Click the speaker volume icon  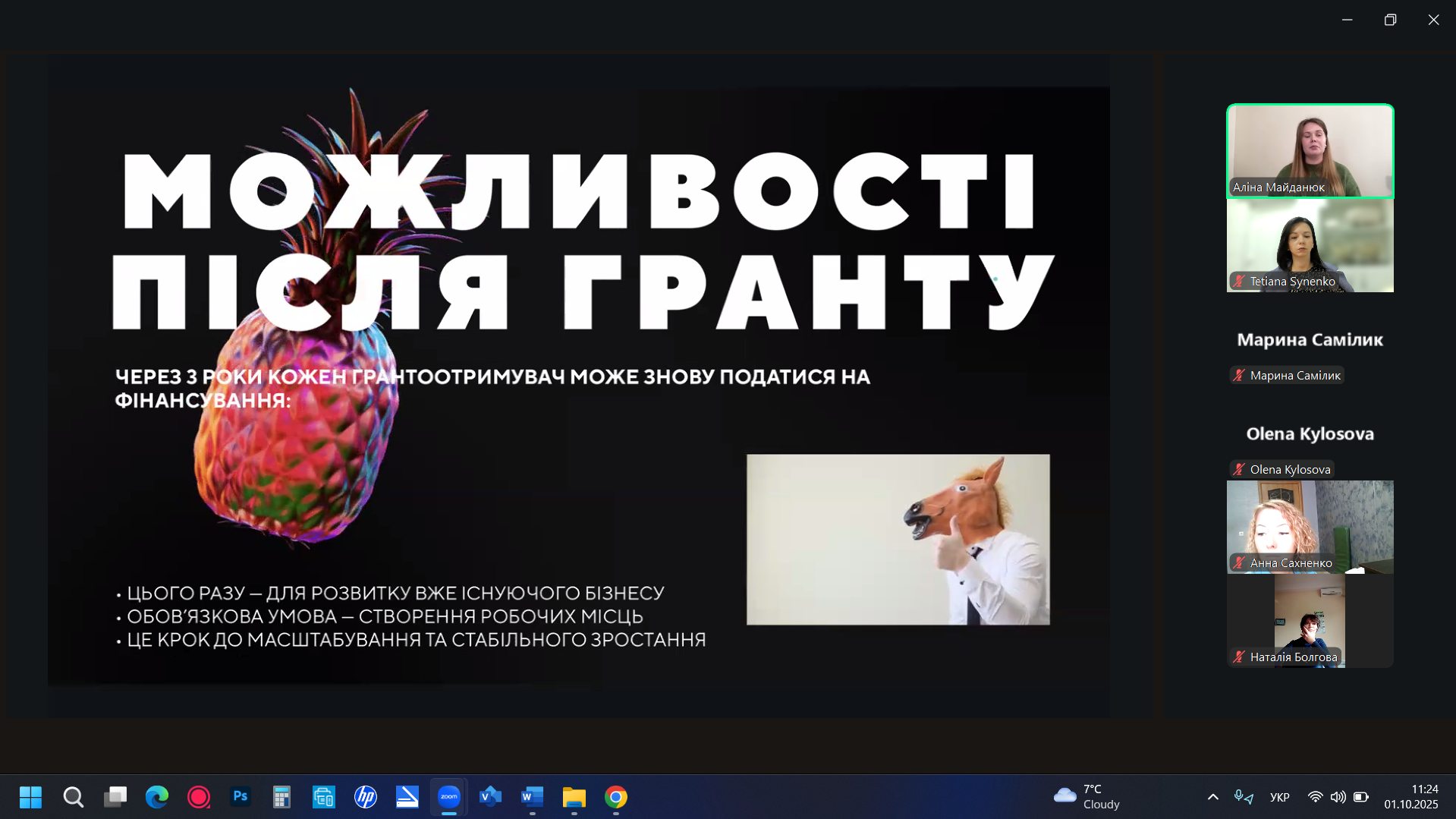point(1338,797)
